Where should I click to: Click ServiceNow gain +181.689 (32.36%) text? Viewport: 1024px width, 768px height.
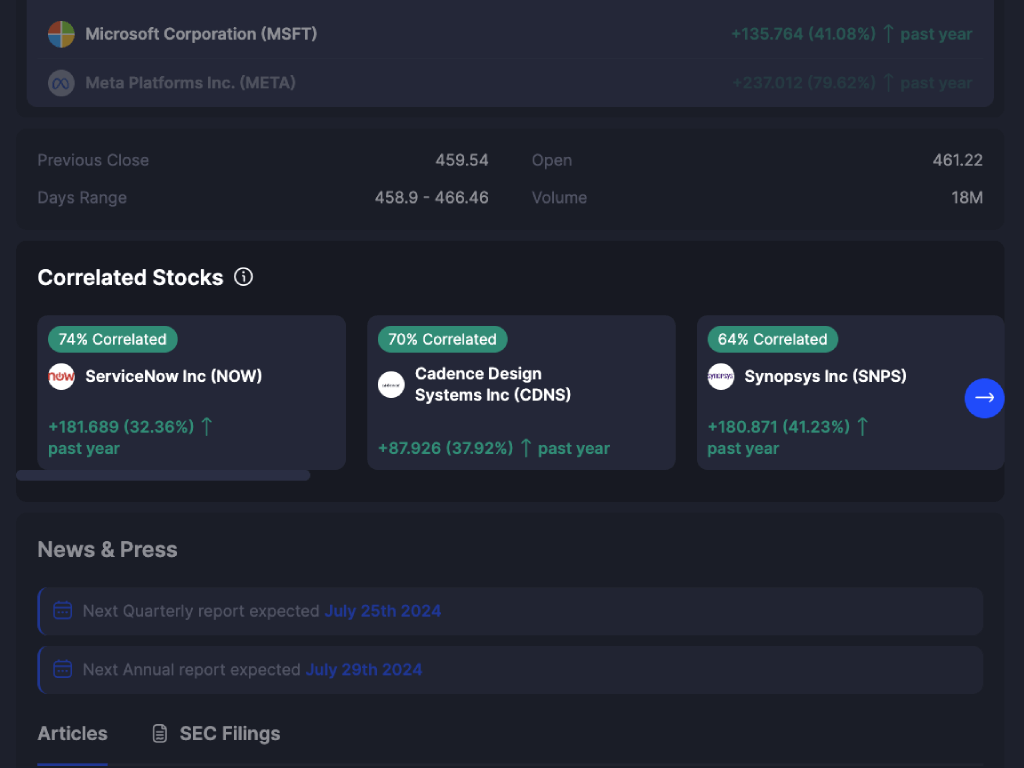coord(121,426)
